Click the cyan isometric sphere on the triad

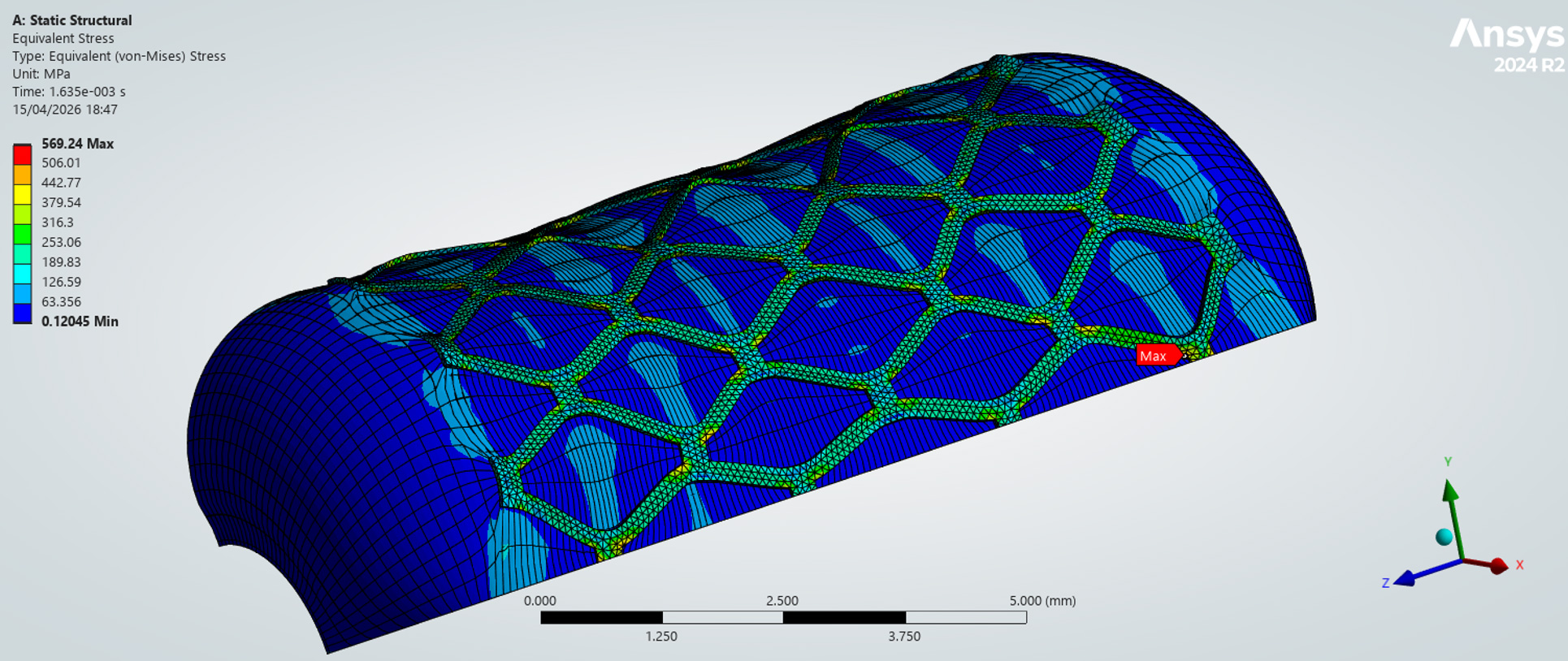(x=1444, y=537)
